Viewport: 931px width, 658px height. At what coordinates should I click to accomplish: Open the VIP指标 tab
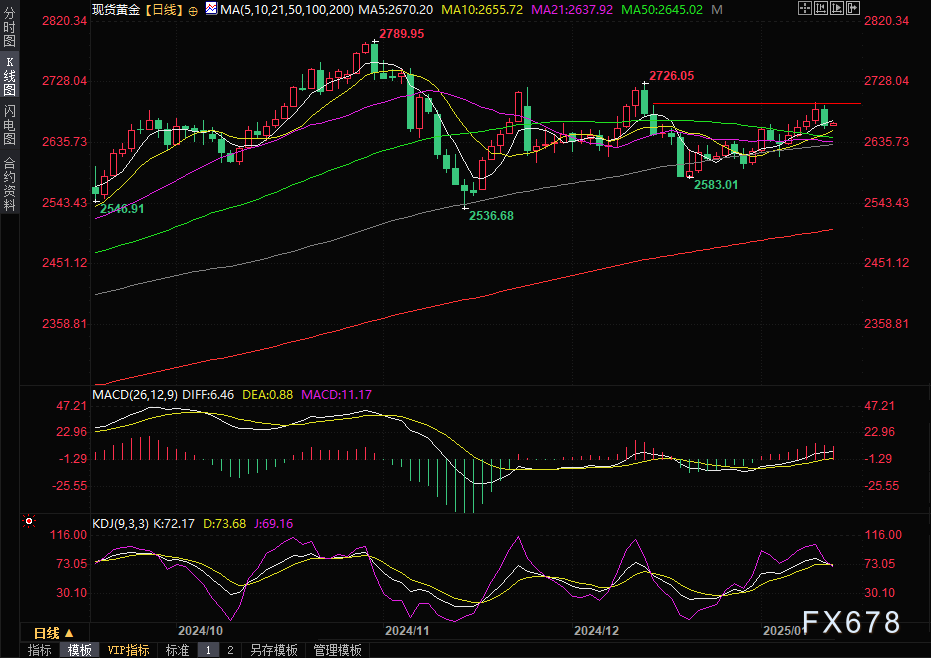point(128,650)
